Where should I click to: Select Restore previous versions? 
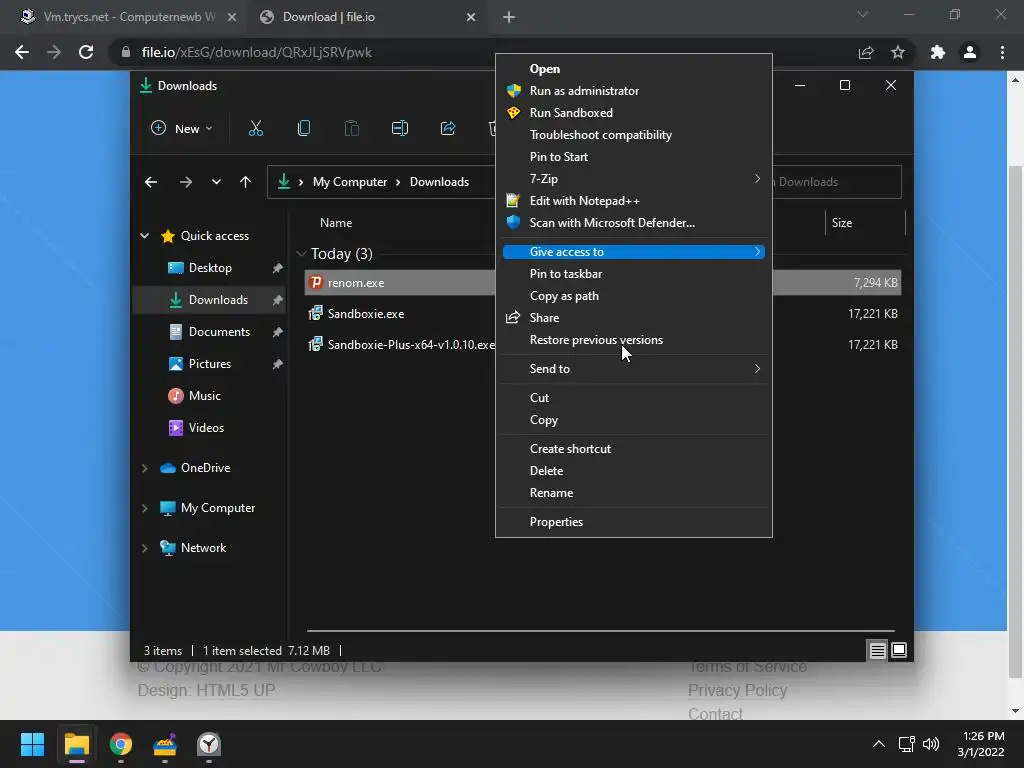click(x=633, y=340)
